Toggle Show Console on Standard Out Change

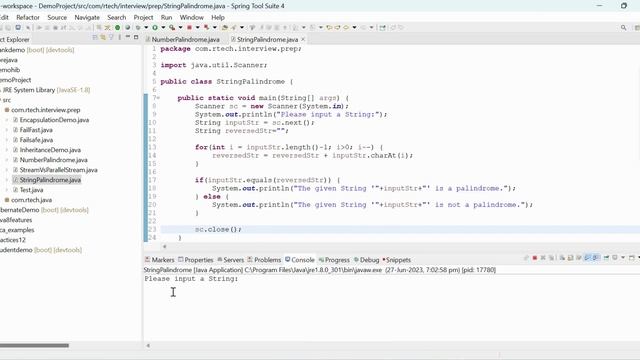click(x=587, y=258)
